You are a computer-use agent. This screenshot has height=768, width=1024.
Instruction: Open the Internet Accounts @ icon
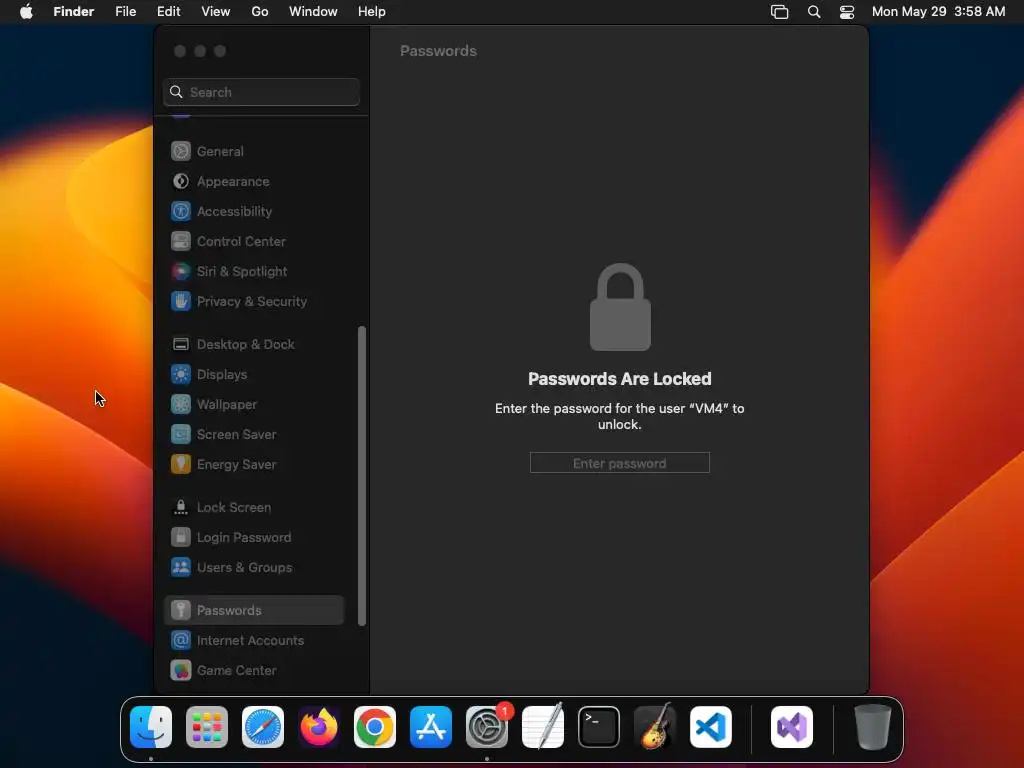point(181,640)
